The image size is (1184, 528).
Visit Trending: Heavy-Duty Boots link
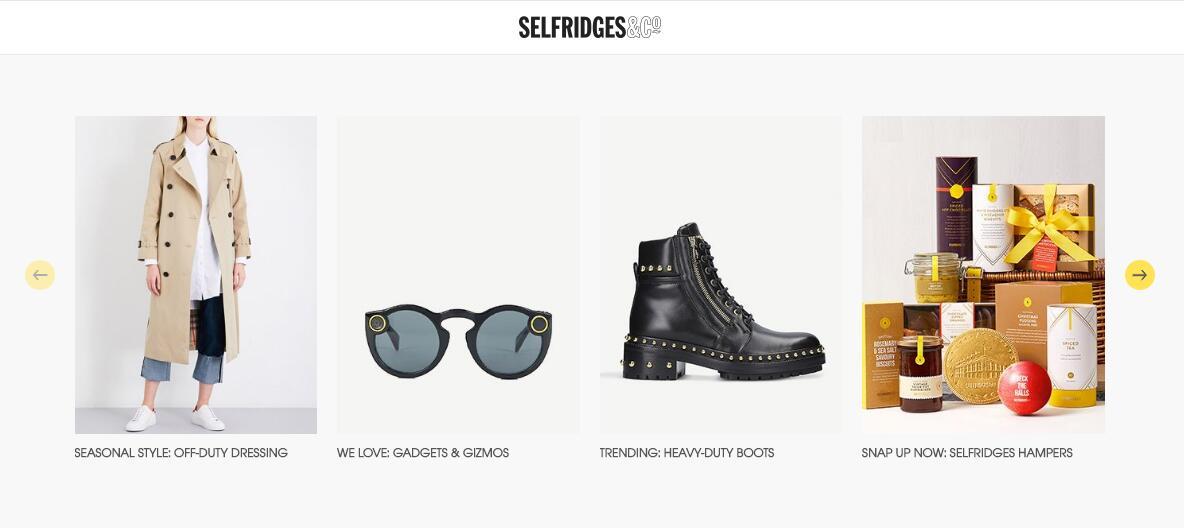coord(687,453)
